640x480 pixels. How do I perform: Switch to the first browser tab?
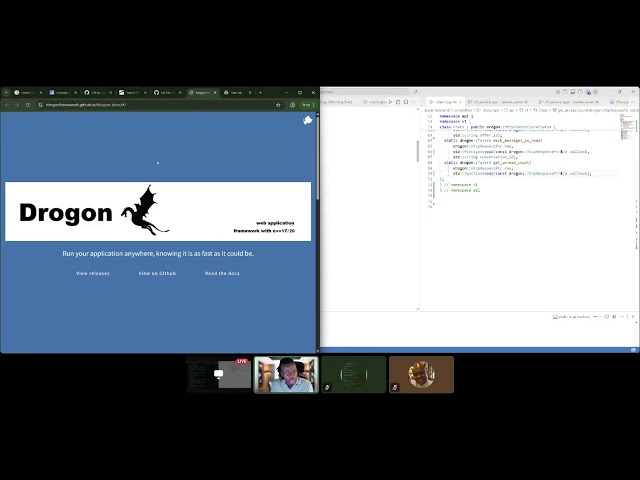pyautogui.click(x=28, y=93)
